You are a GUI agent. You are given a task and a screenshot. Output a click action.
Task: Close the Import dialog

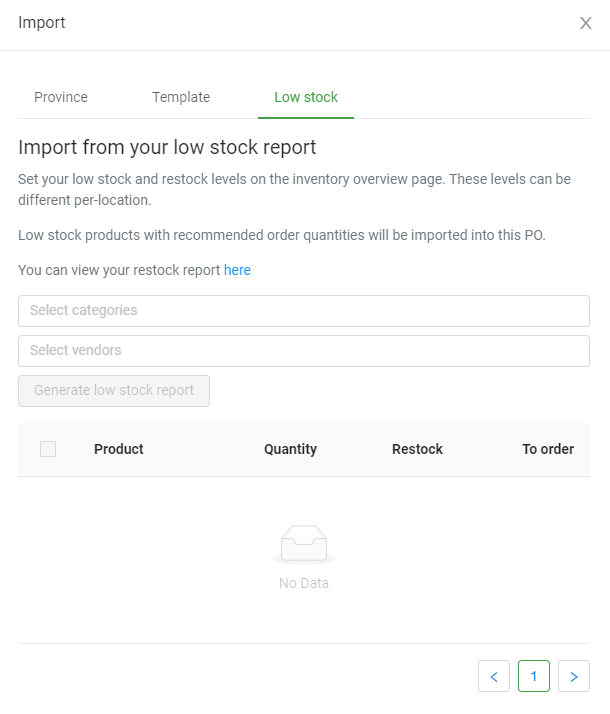(586, 23)
